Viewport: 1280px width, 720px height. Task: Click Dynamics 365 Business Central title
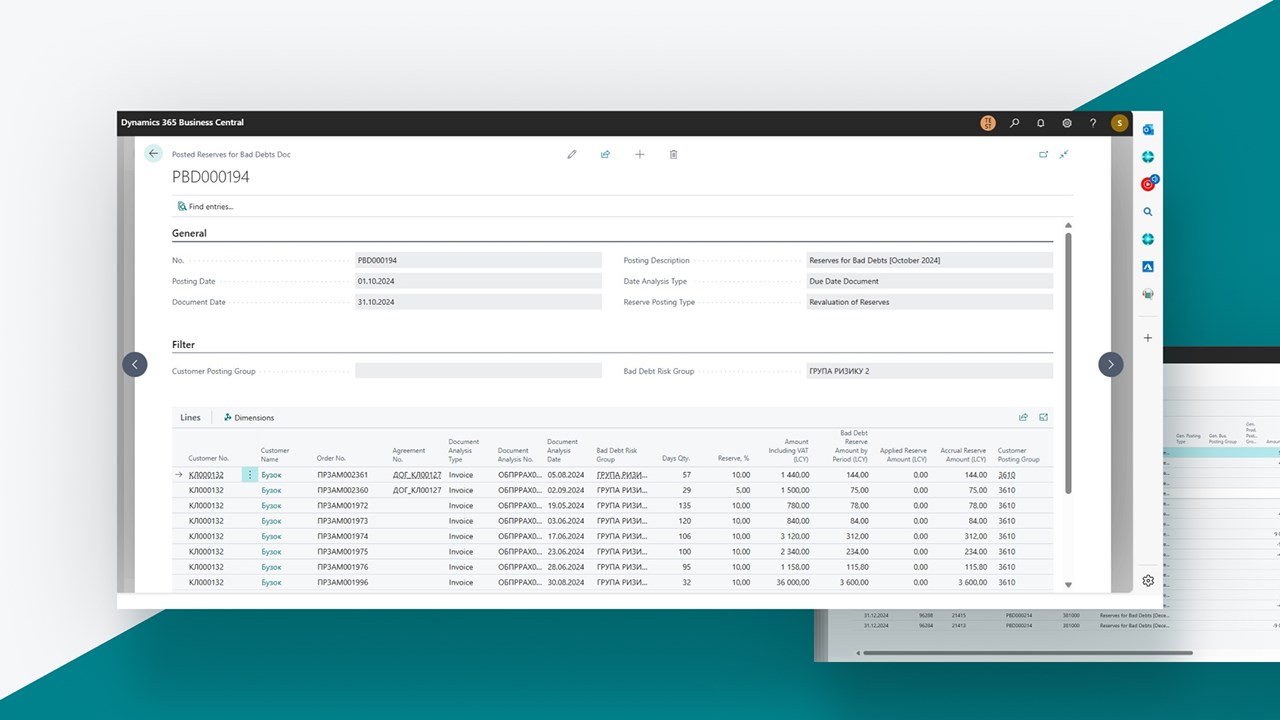(182, 123)
